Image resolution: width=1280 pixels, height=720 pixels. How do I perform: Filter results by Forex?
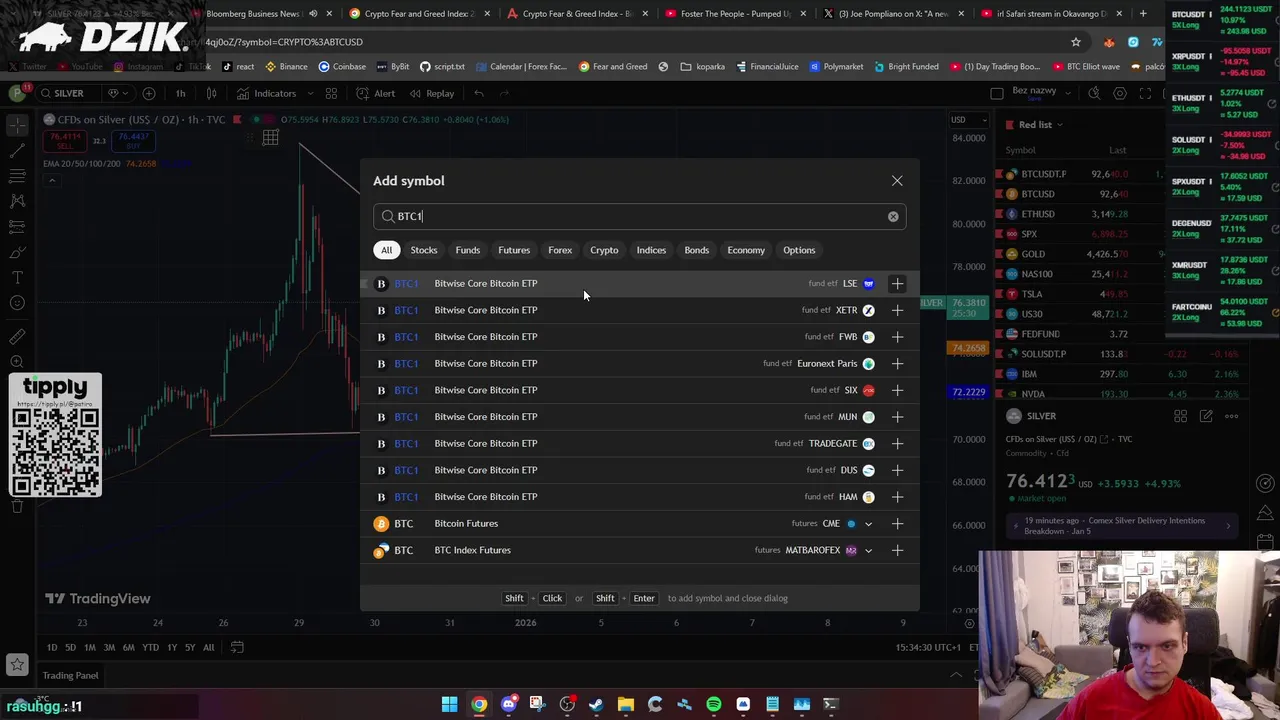560,250
